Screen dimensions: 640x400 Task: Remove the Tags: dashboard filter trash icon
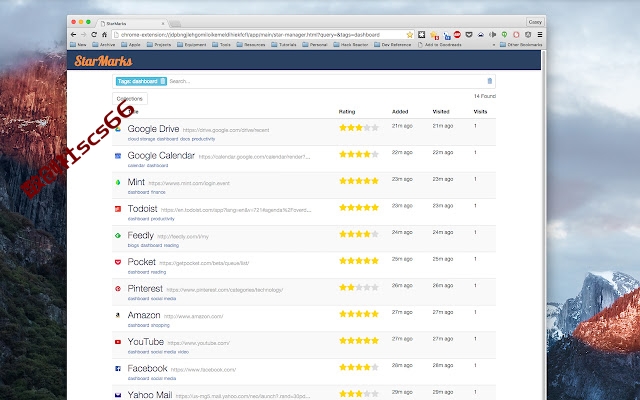pyautogui.click(x=163, y=81)
